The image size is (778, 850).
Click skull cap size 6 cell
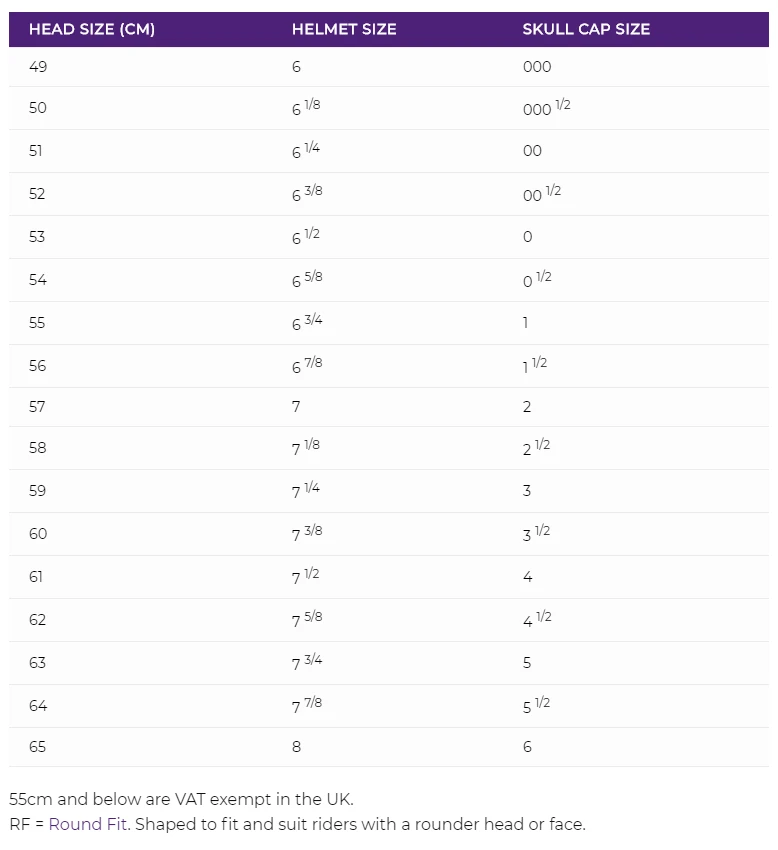pyautogui.click(x=527, y=747)
